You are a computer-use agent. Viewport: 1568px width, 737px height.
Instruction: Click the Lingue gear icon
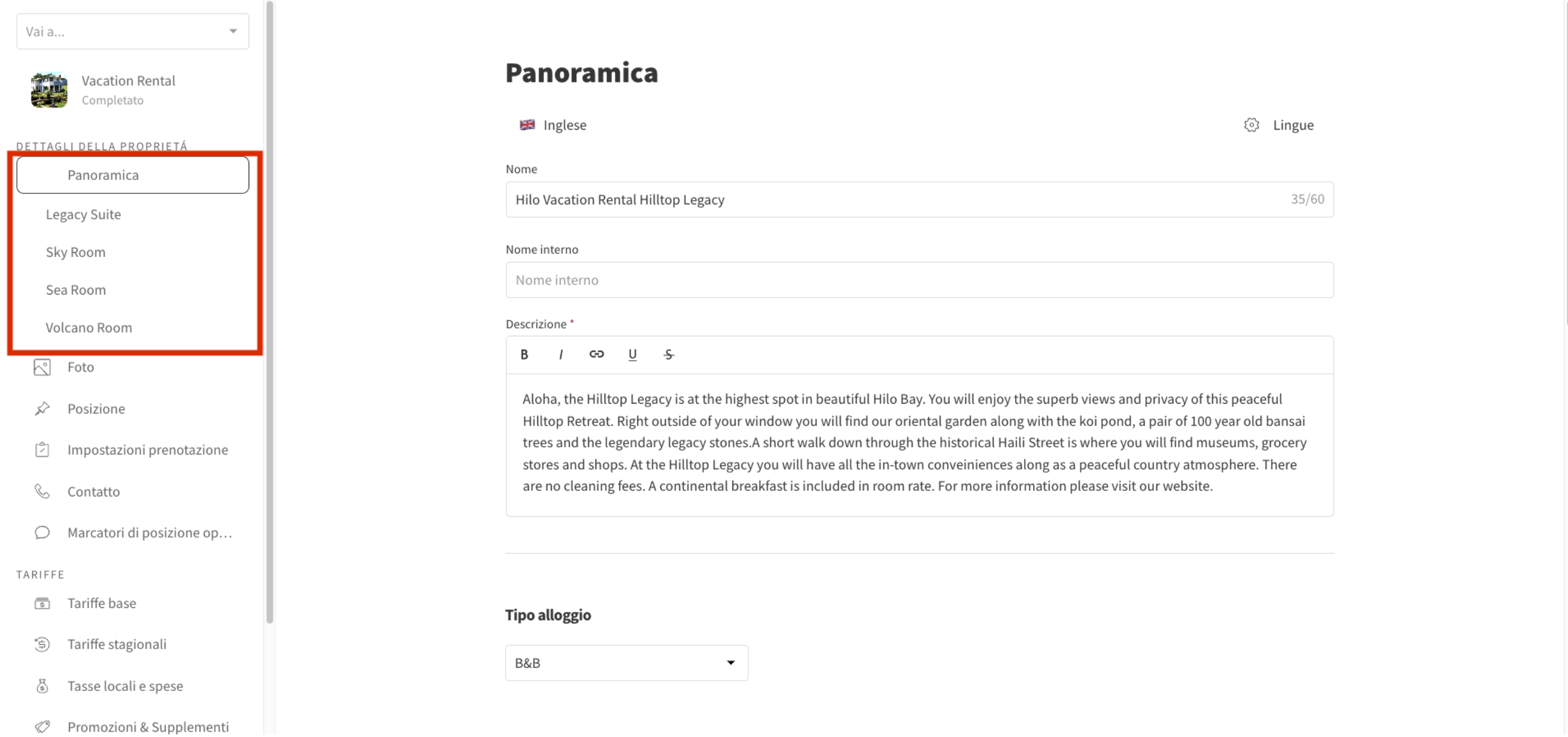1251,125
